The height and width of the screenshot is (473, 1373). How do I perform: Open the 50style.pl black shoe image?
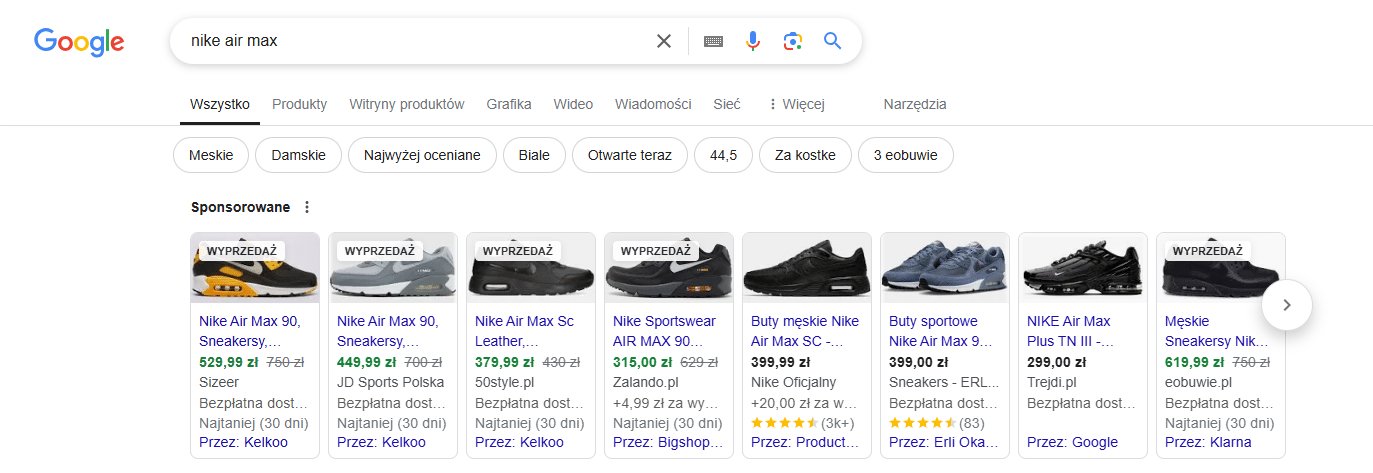531,268
